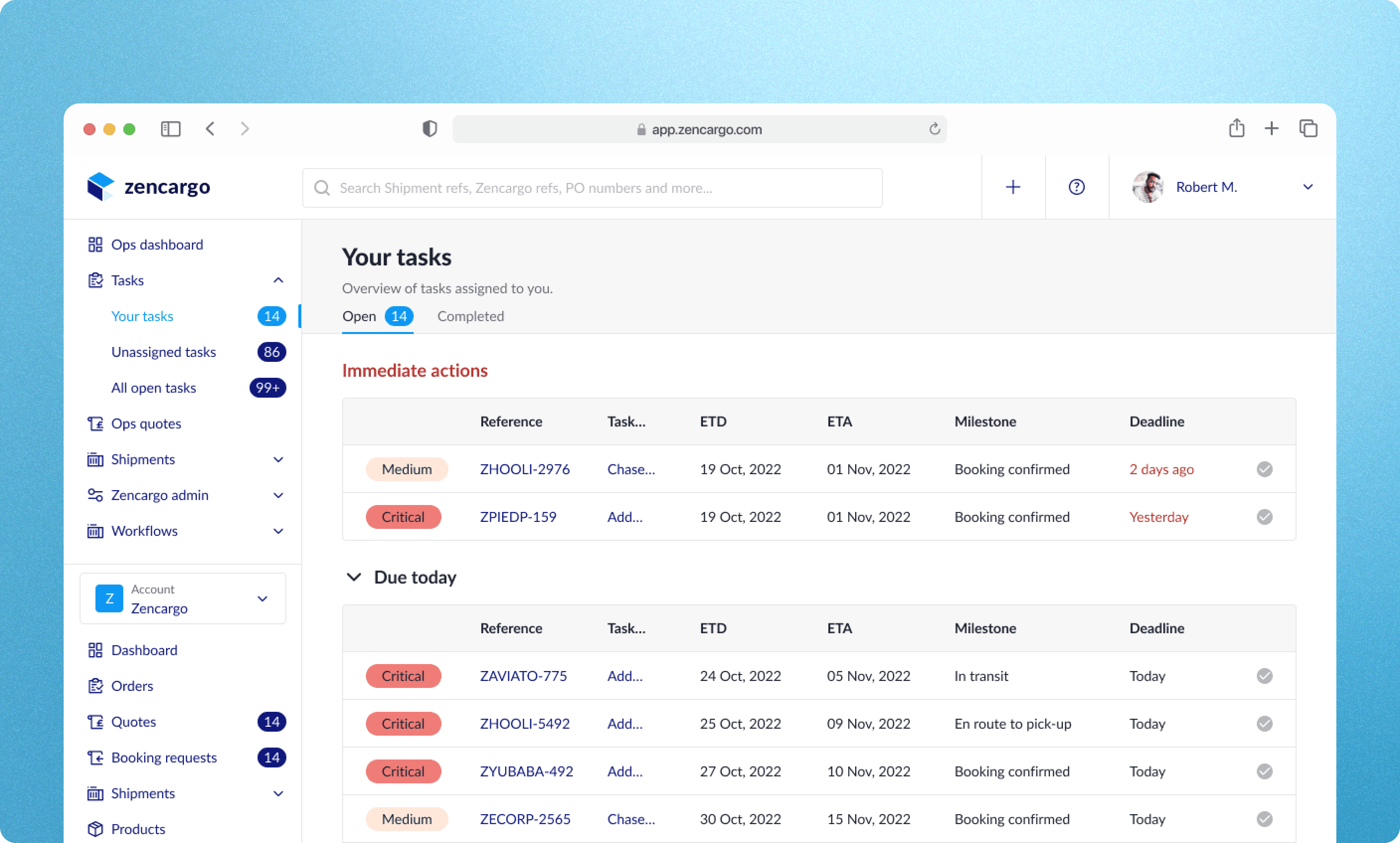Click the browser share icon

pyautogui.click(x=1236, y=128)
